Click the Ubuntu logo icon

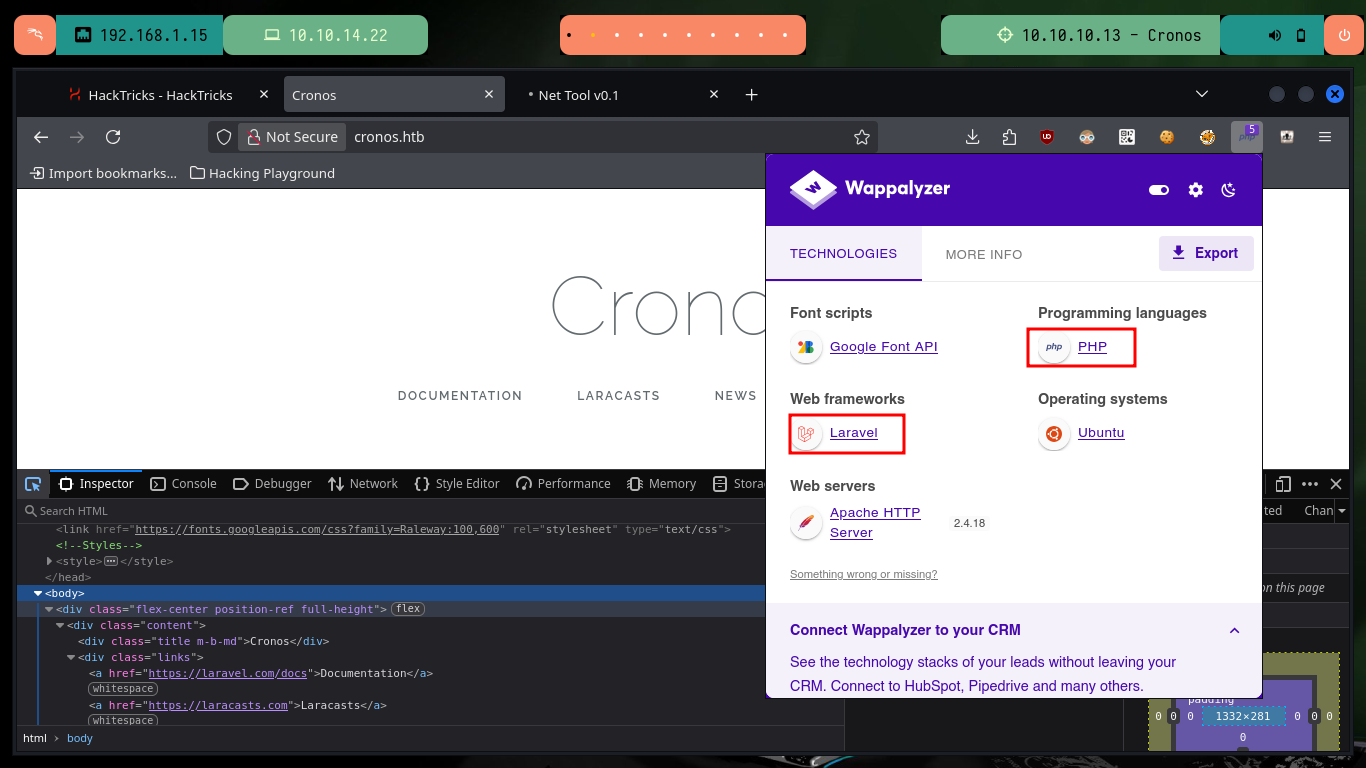(x=1053, y=433)
